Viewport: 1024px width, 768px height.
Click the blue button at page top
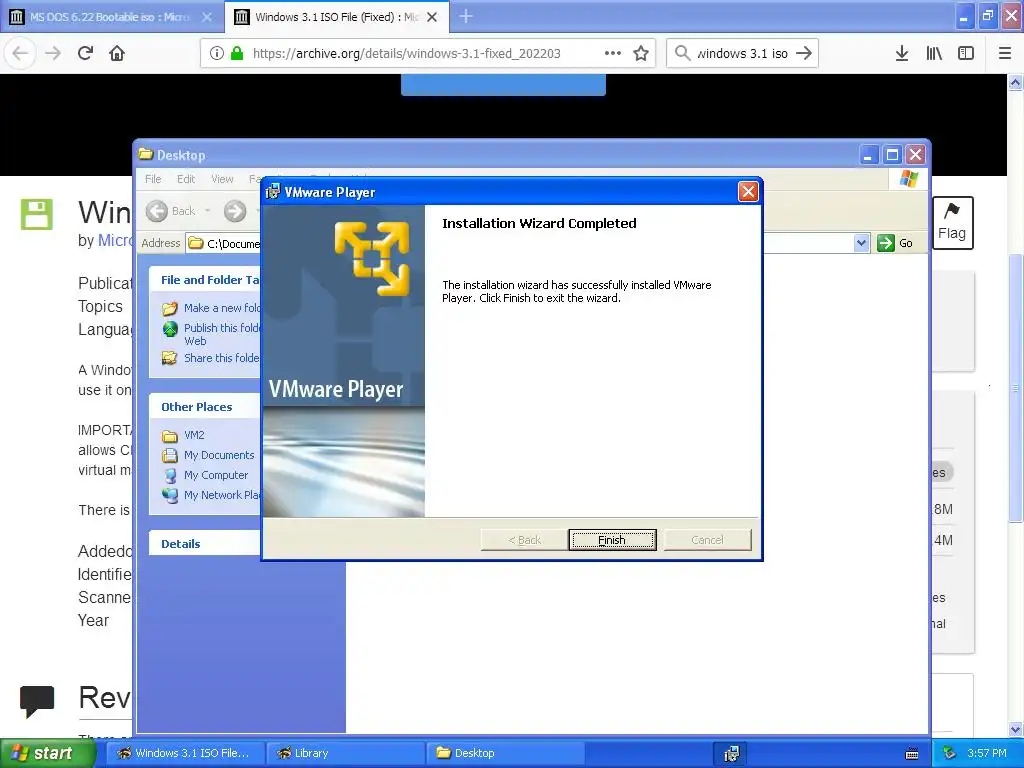(x=503, y=85)
